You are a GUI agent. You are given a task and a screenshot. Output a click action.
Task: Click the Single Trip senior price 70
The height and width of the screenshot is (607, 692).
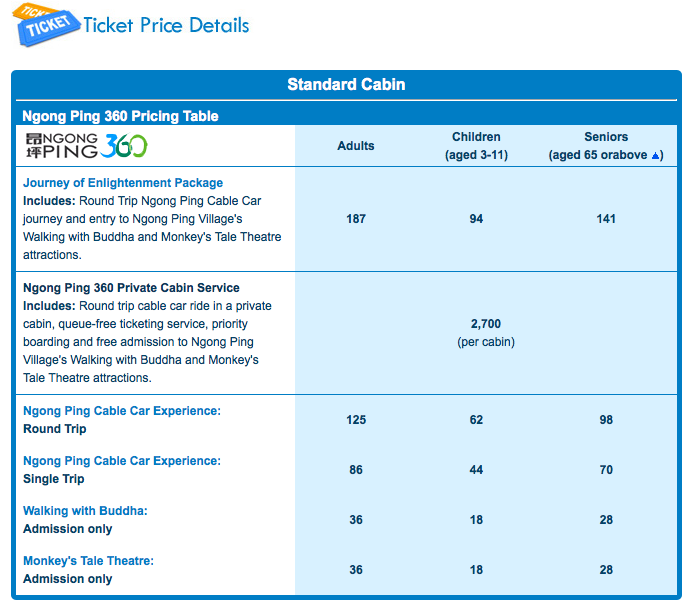tap(606, 470)
